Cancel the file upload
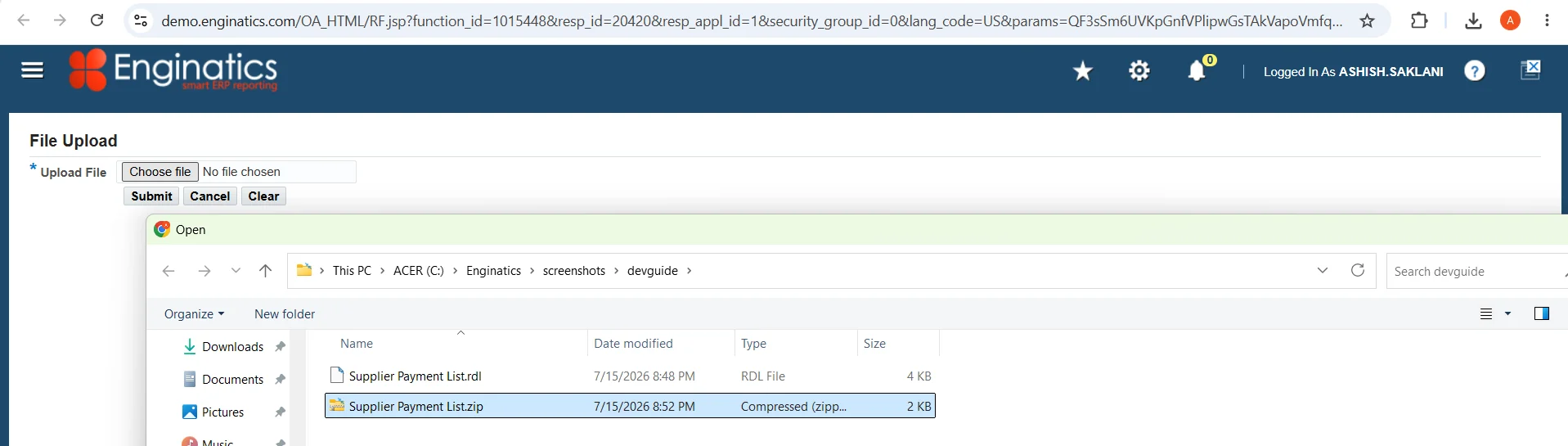1568x446 pixels. [x=210, y=196]
